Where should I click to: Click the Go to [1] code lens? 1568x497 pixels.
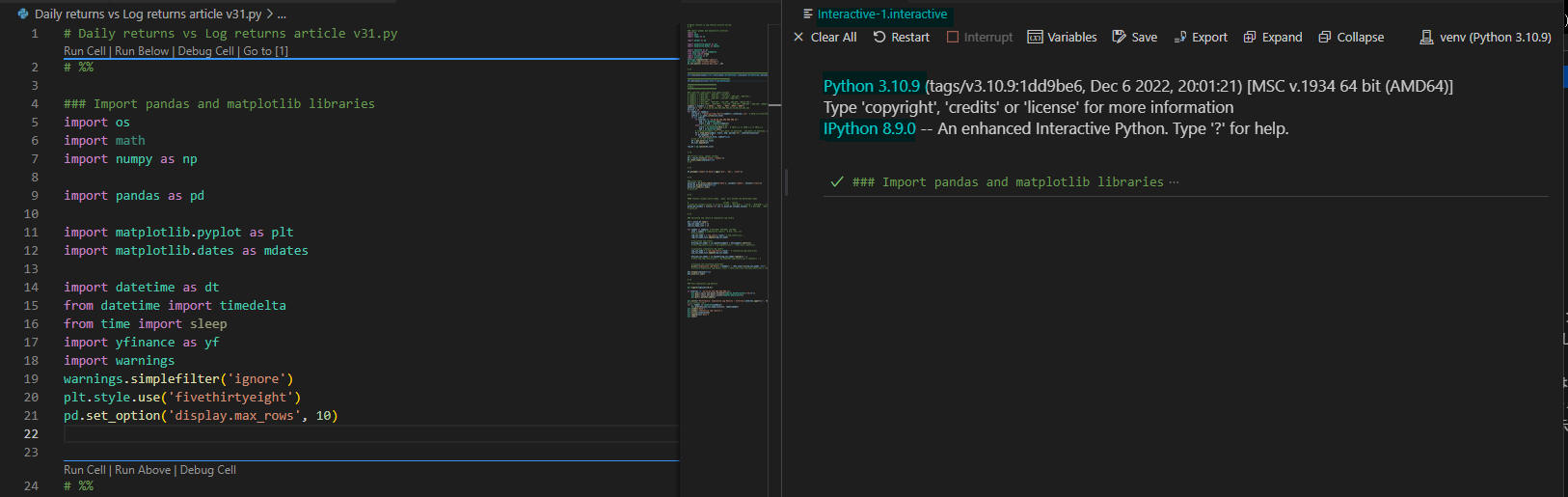(x=265, y=51)
